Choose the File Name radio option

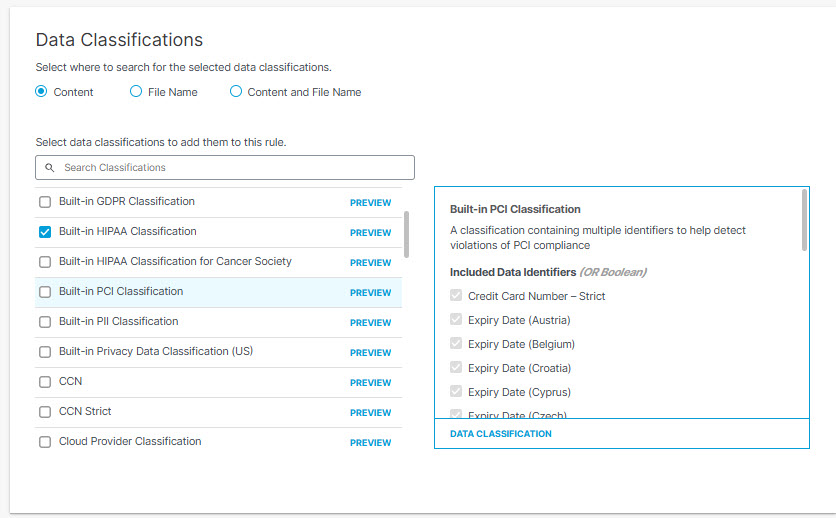click(136, 92)
